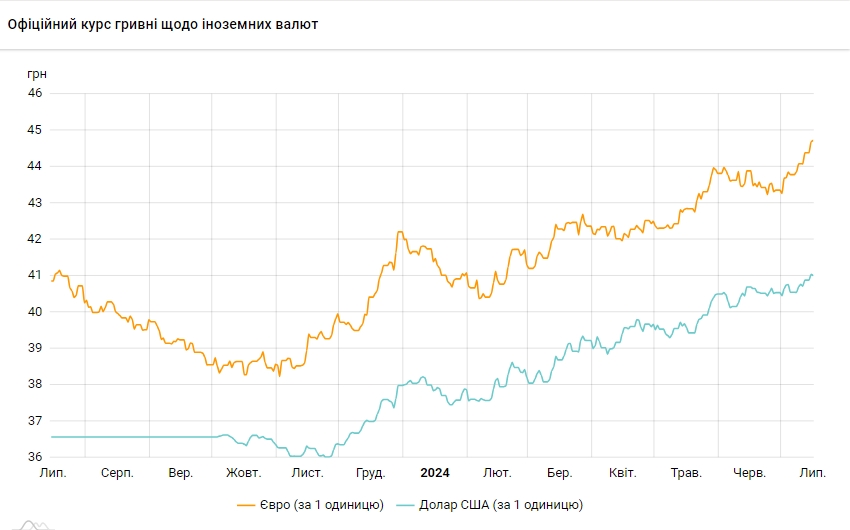Image resolution: width=850 pixels, height=530 pixels.
Task: Click the Серп. month label
Action: pyautogui.click(x=117, y=472)
